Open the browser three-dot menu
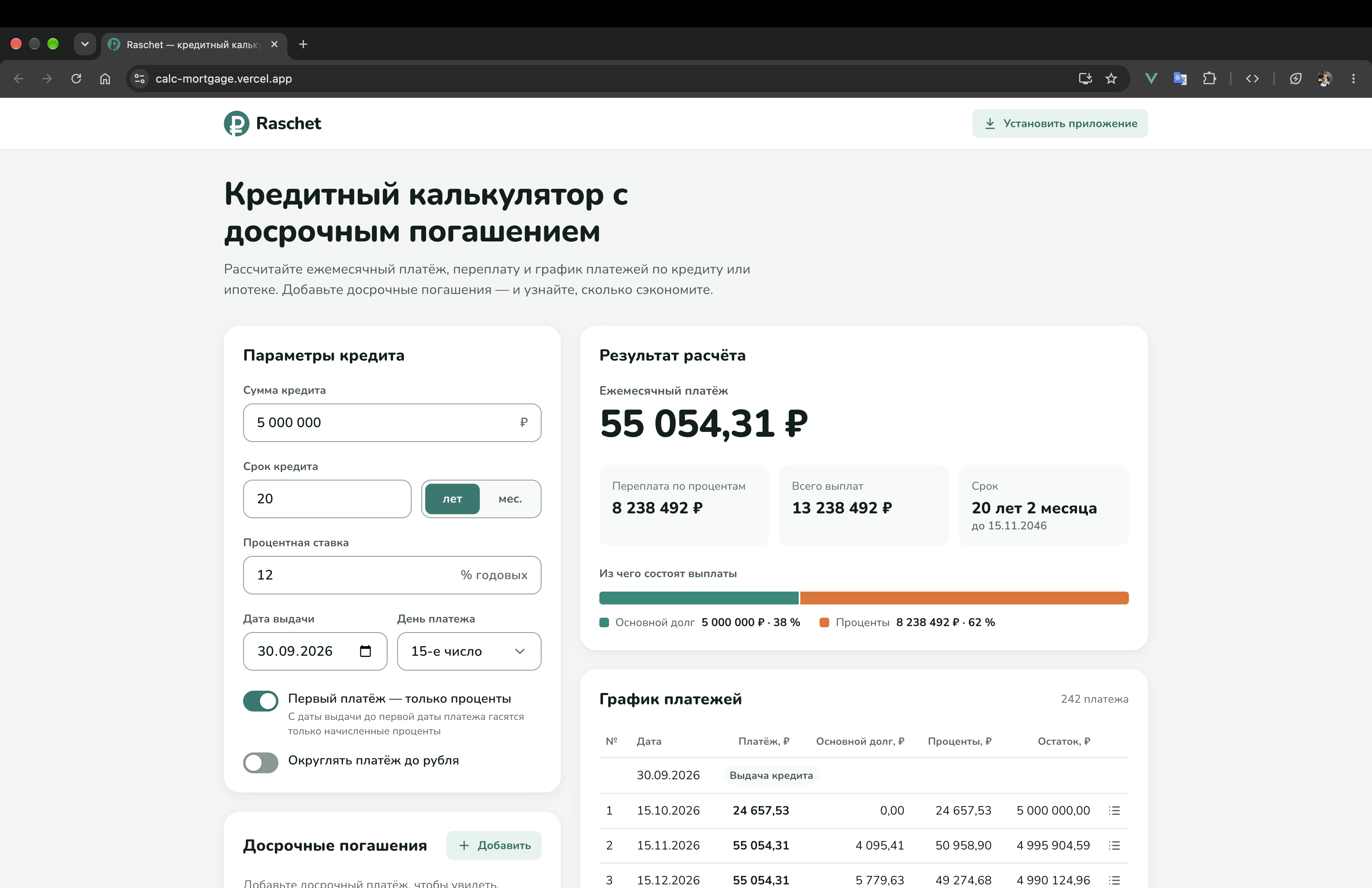The image size is (1372, 888). click(x=1354, y=78)
